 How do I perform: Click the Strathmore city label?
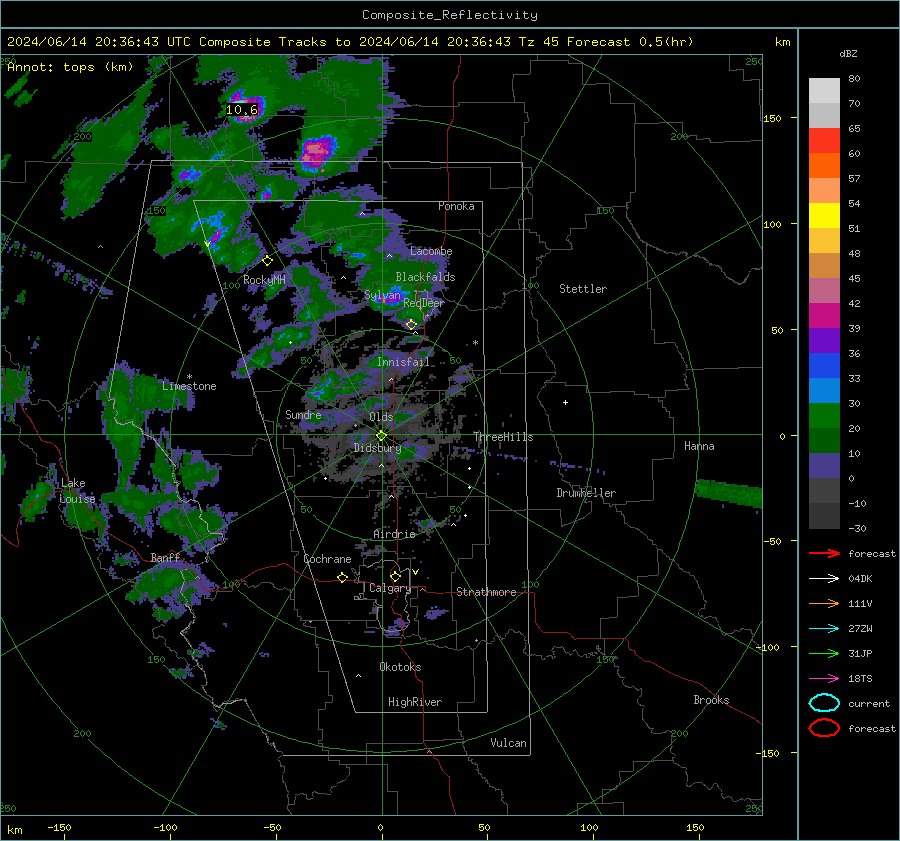click(x=486, y=592)
